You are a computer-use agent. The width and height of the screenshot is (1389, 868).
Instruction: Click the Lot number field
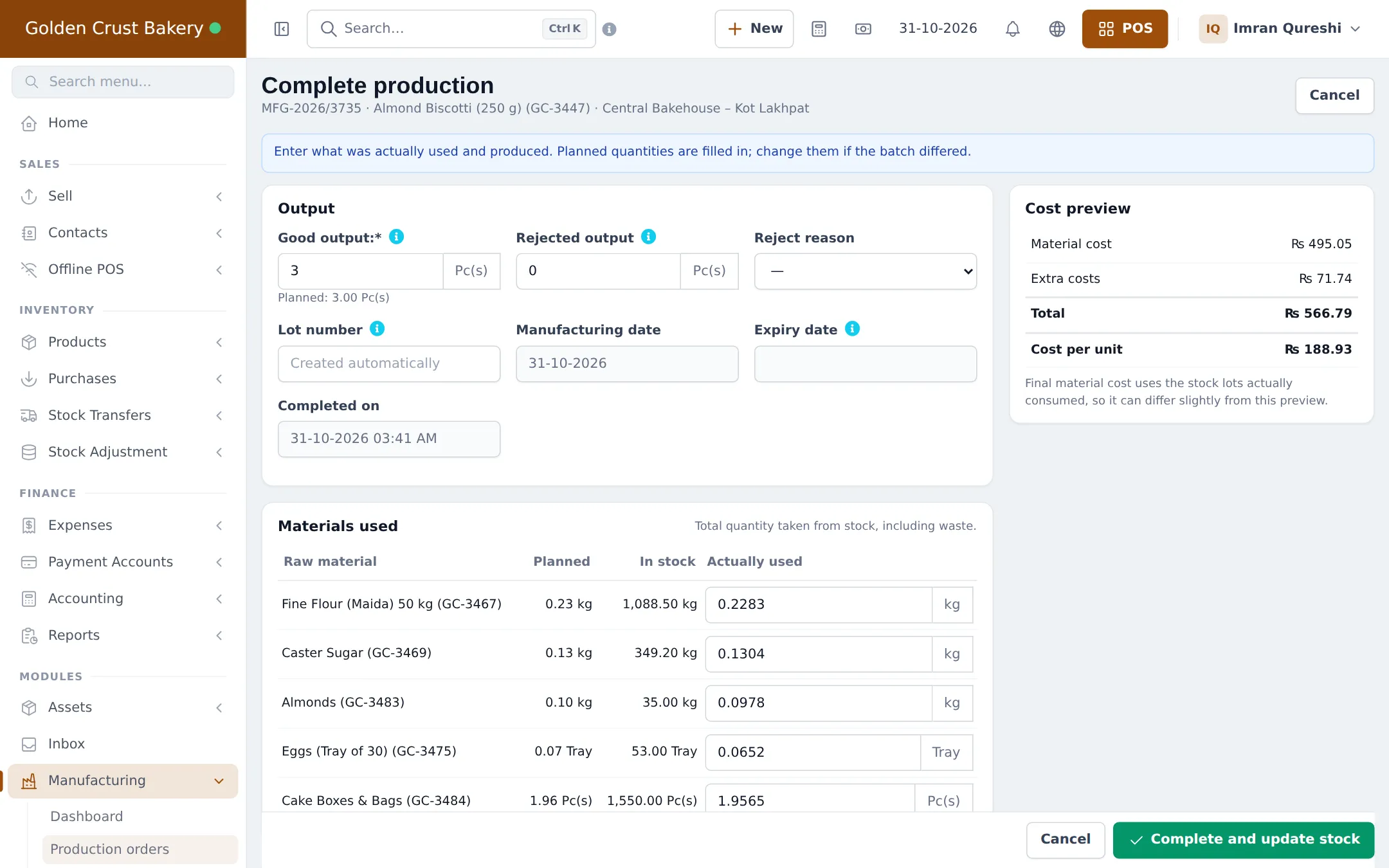[389, 364]
